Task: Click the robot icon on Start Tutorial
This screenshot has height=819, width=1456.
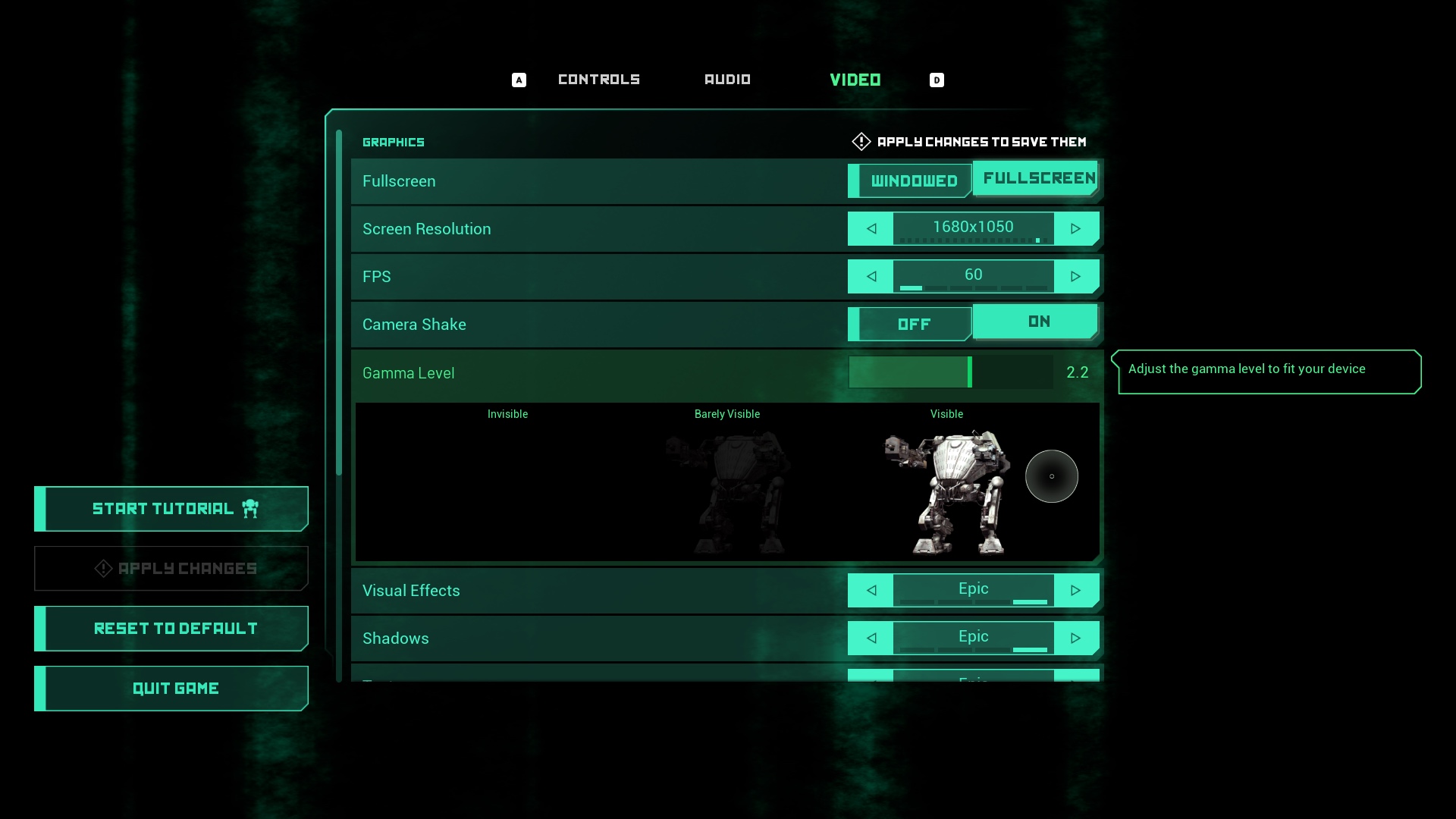Action: (250, 508)
